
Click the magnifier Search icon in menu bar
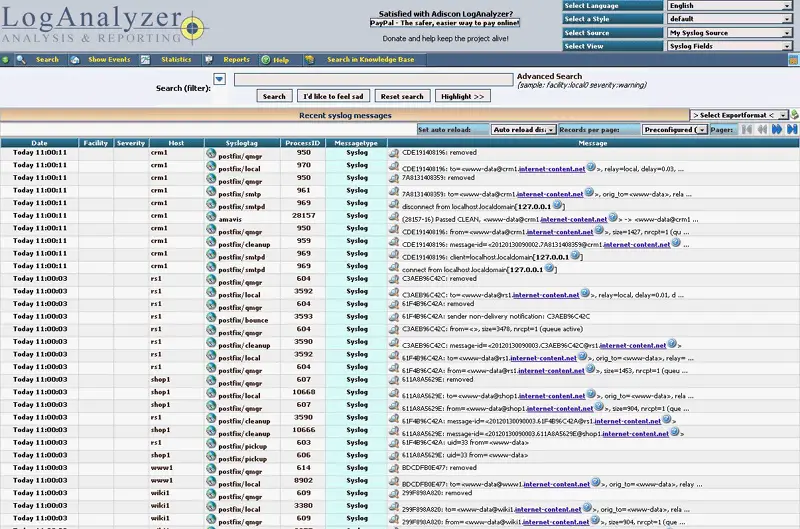click(21, 60)
